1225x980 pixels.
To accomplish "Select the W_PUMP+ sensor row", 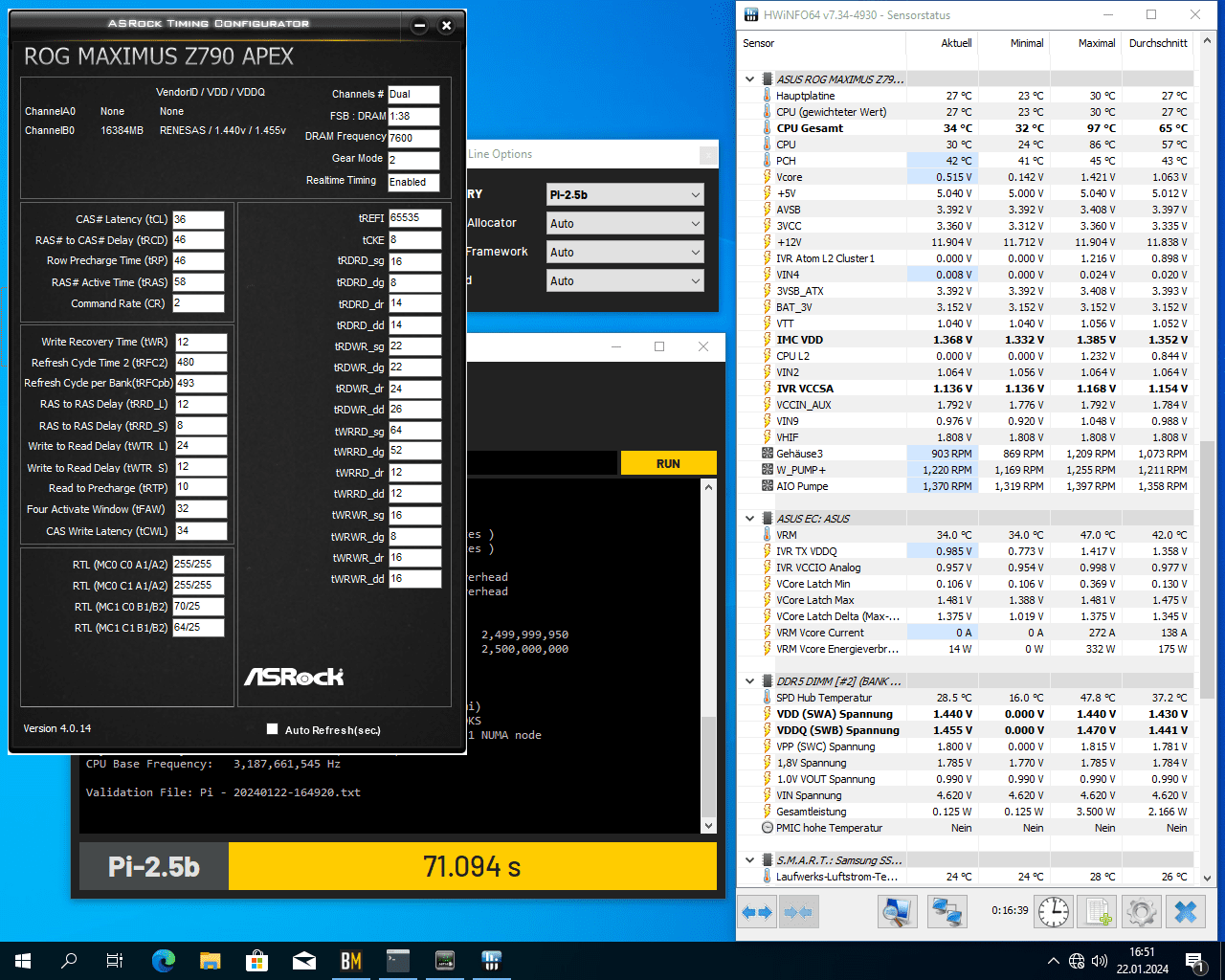I will pos(967,470).
